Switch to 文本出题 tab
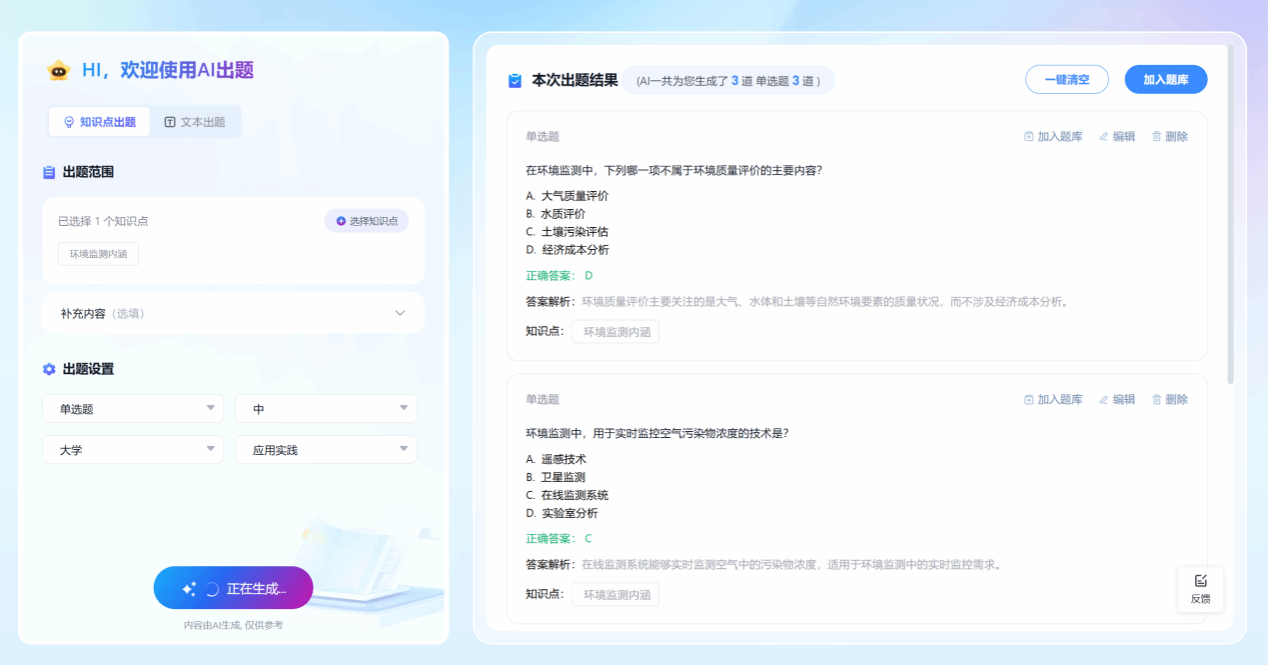 point(195,122)
